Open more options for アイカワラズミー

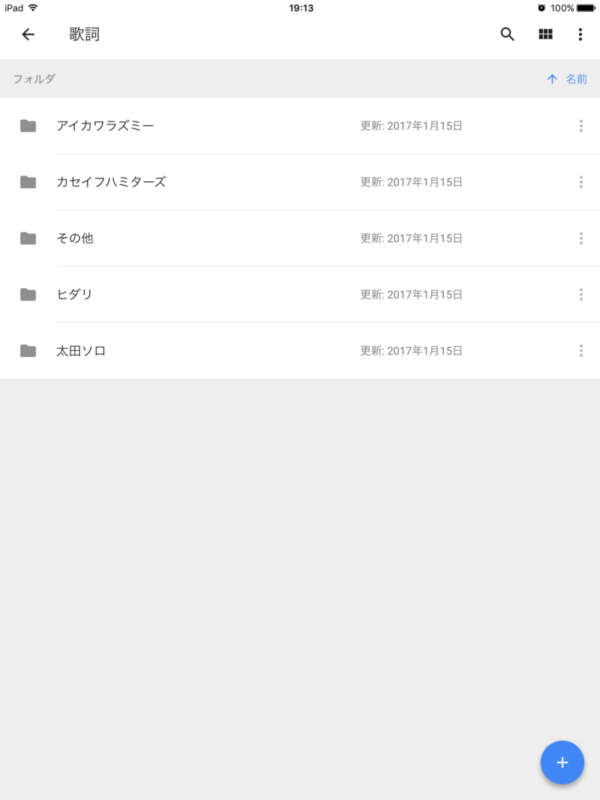(x=580, y=126)
